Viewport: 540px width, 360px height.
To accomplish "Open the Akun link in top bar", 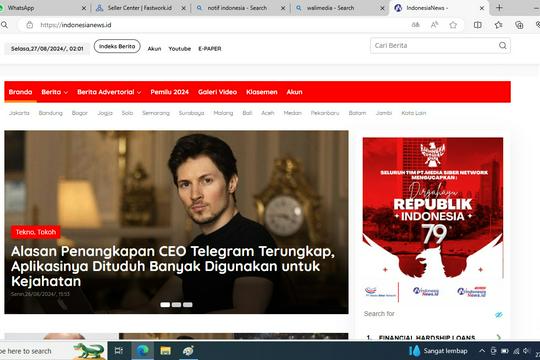I will [x=154, y=49].
